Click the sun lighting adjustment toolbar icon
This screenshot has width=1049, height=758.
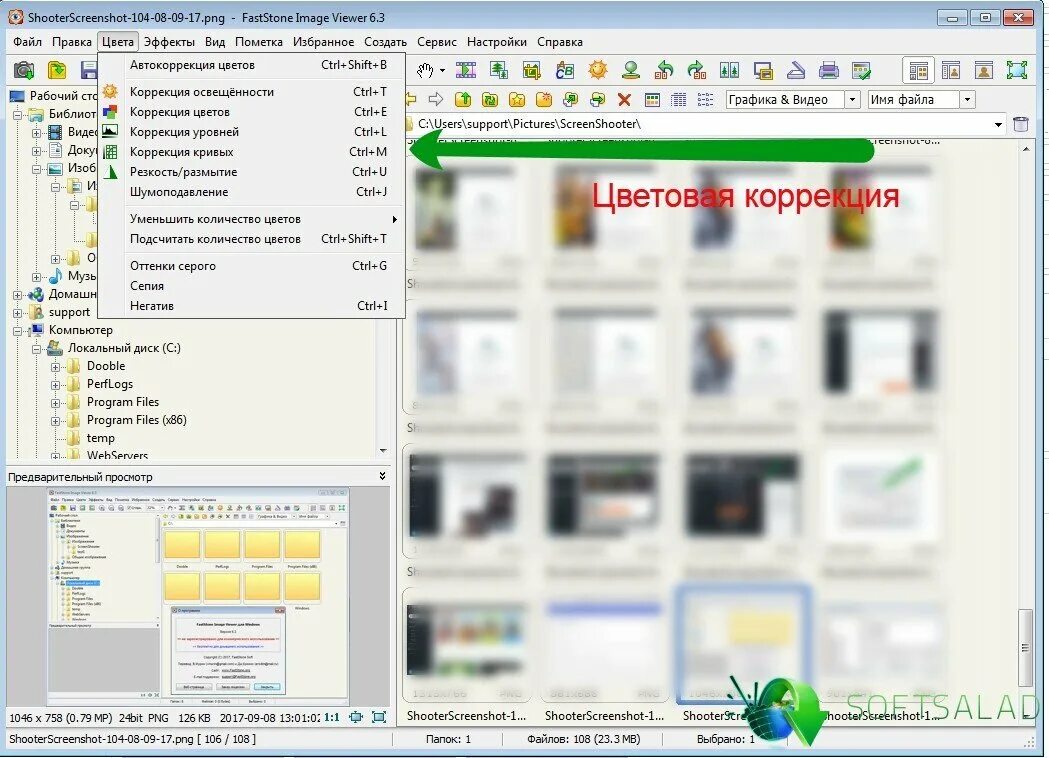click(x=597, y=70)
